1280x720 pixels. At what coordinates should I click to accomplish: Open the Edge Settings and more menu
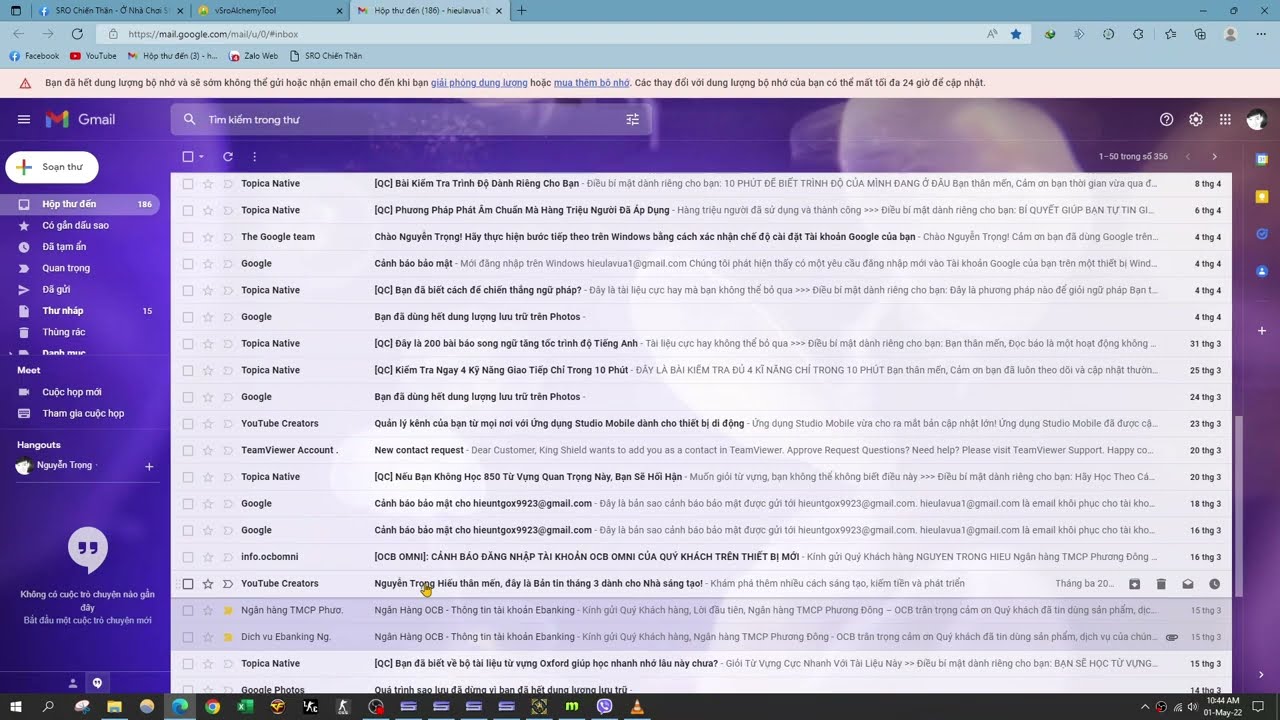pos(1261,34)
